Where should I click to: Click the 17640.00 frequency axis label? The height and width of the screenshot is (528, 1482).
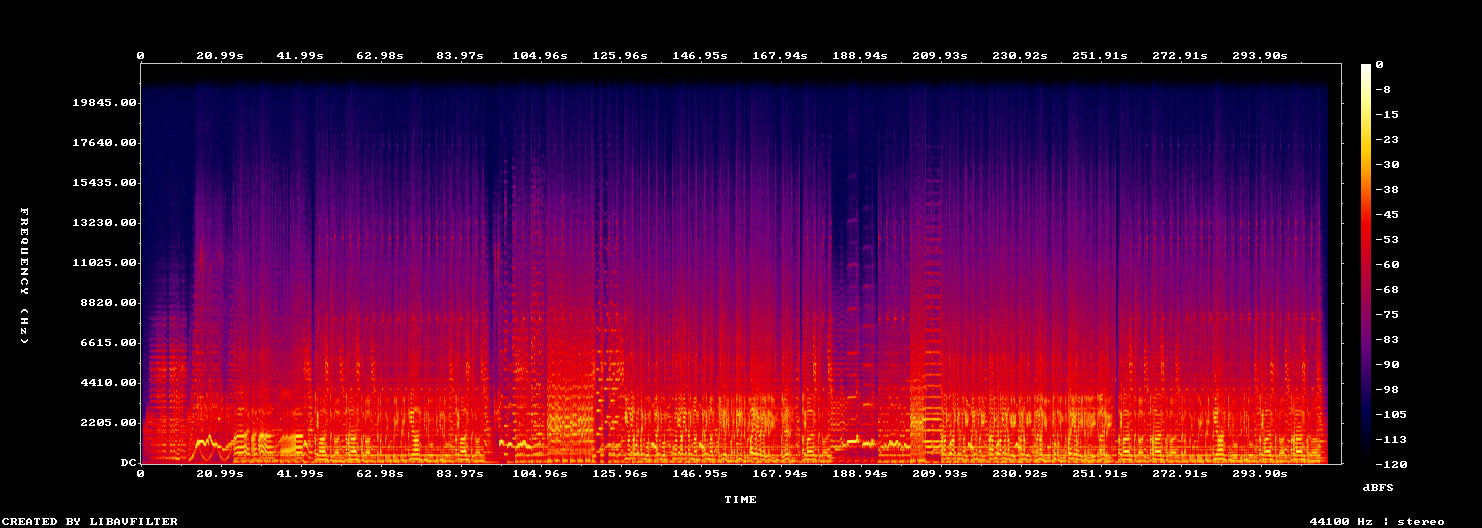click(x=104, y=143)
